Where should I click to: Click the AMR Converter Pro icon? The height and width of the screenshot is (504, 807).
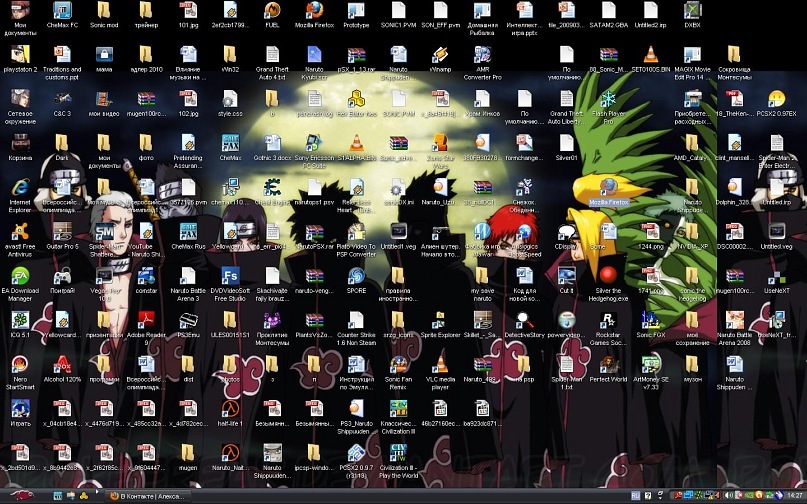(x=482, y=54)
